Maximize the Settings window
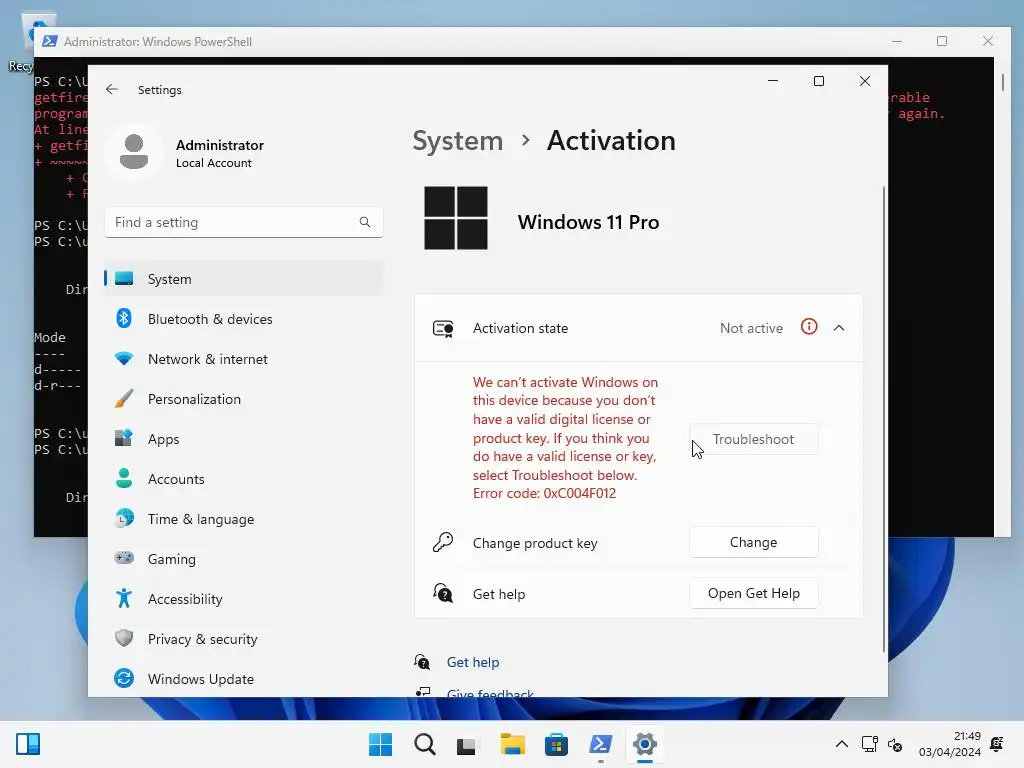 click(819, 81)
